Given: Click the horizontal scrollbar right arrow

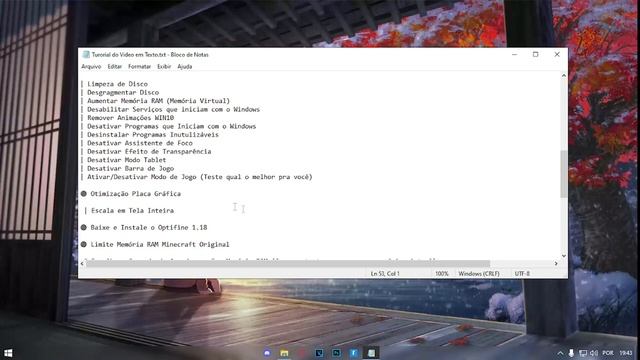Looking at the screenshot, I should click(556, 264).
